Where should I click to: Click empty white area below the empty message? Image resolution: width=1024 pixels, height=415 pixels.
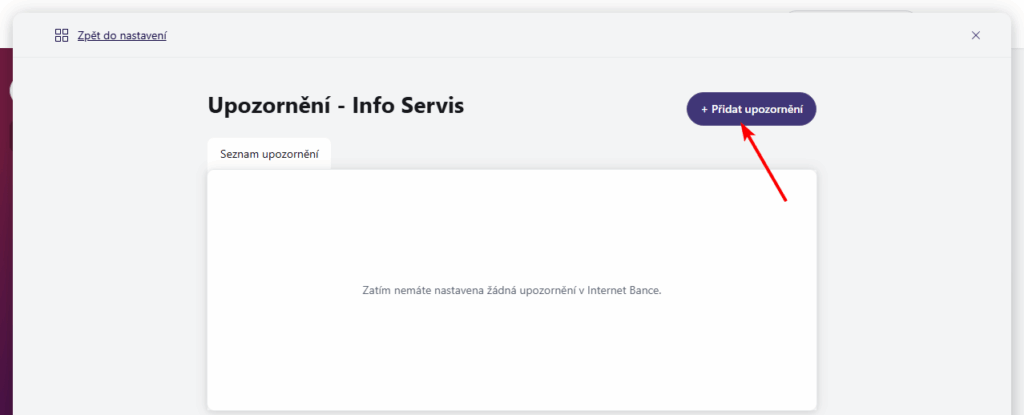pos(511,360)
